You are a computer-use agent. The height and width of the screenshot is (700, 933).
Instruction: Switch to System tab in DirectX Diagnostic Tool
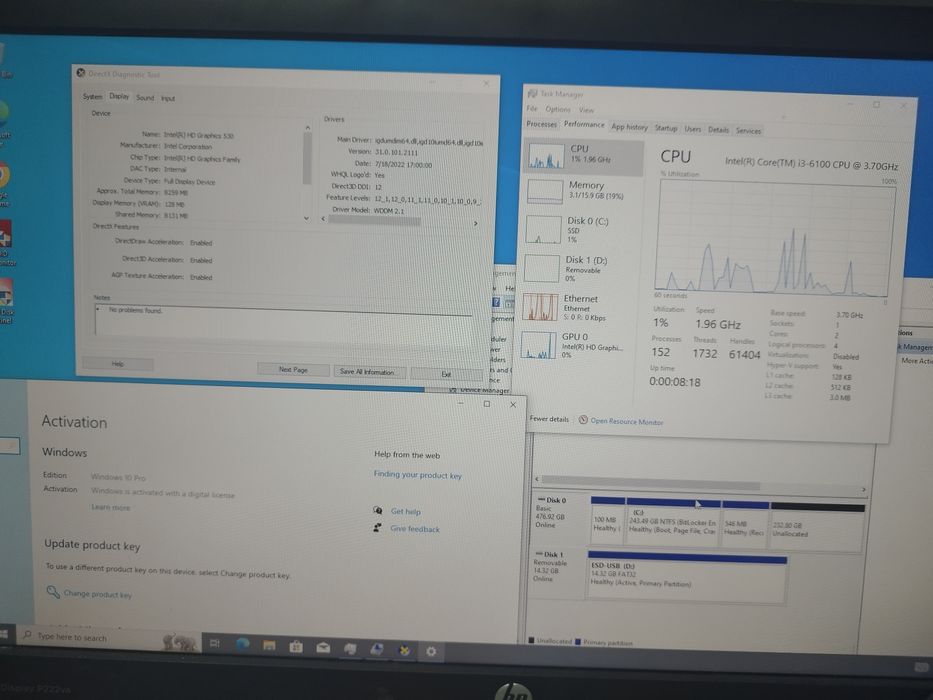point(92,96)
